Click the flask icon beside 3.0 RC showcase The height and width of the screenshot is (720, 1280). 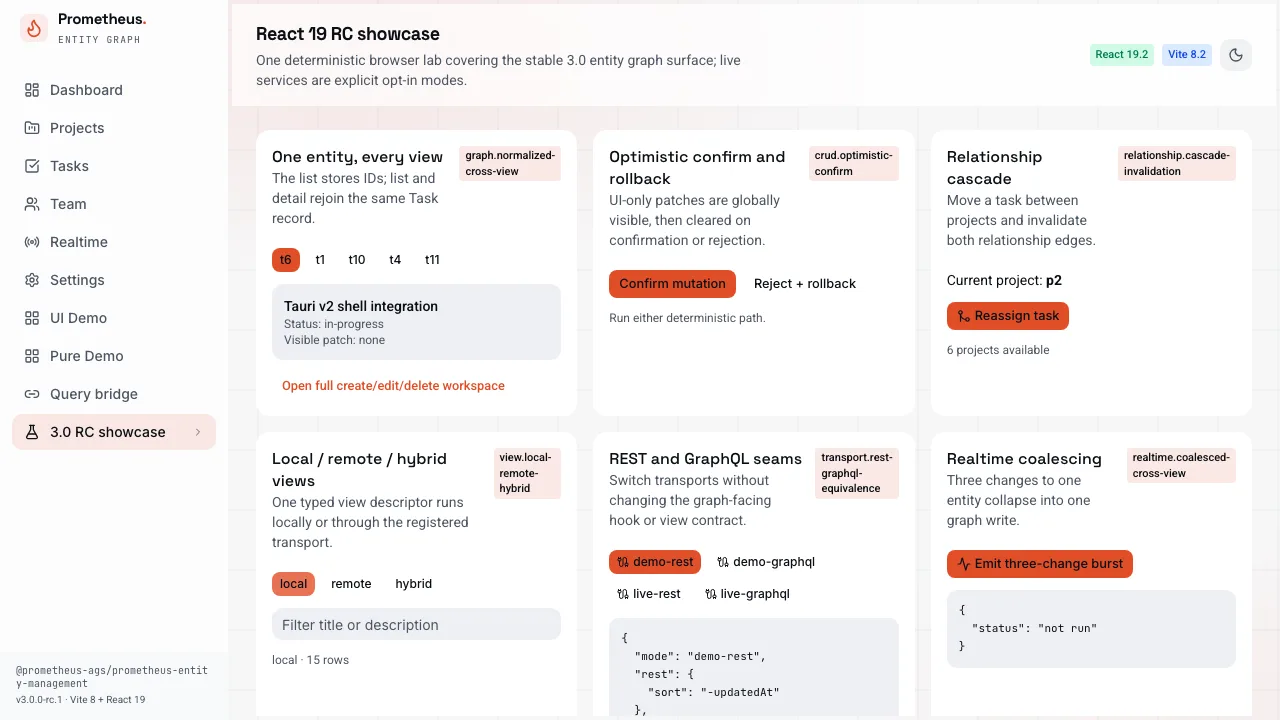32,432
